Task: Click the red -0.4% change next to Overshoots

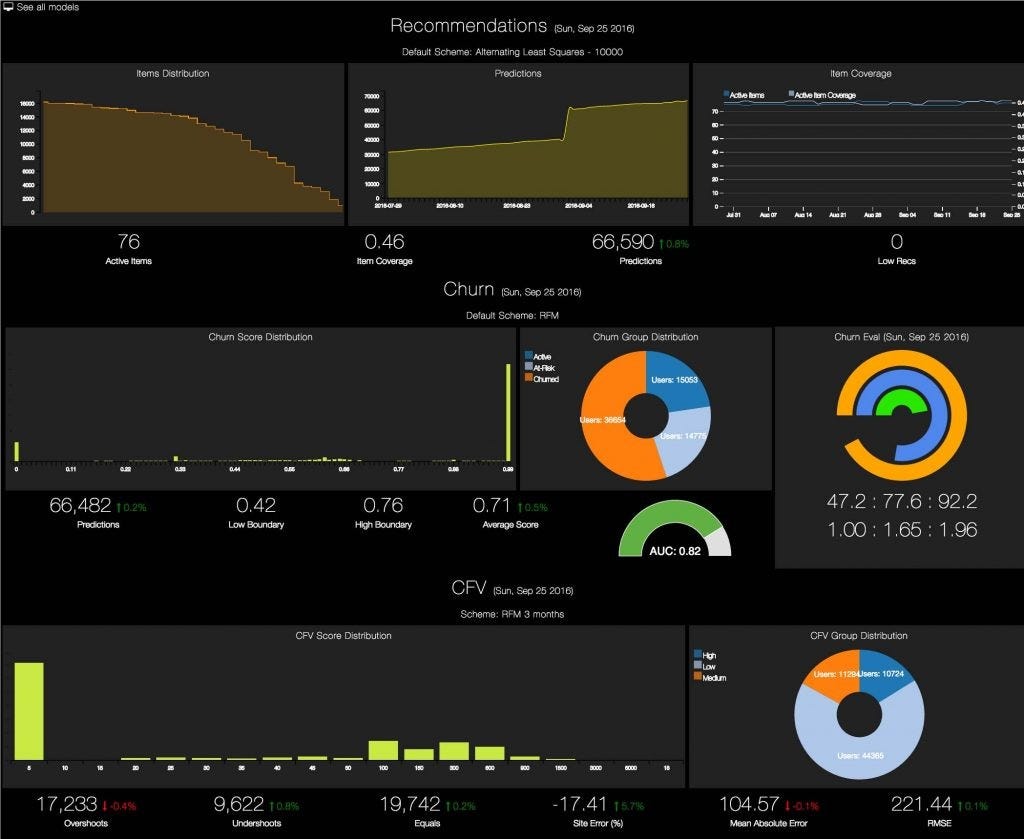Action: click(119, 806)
